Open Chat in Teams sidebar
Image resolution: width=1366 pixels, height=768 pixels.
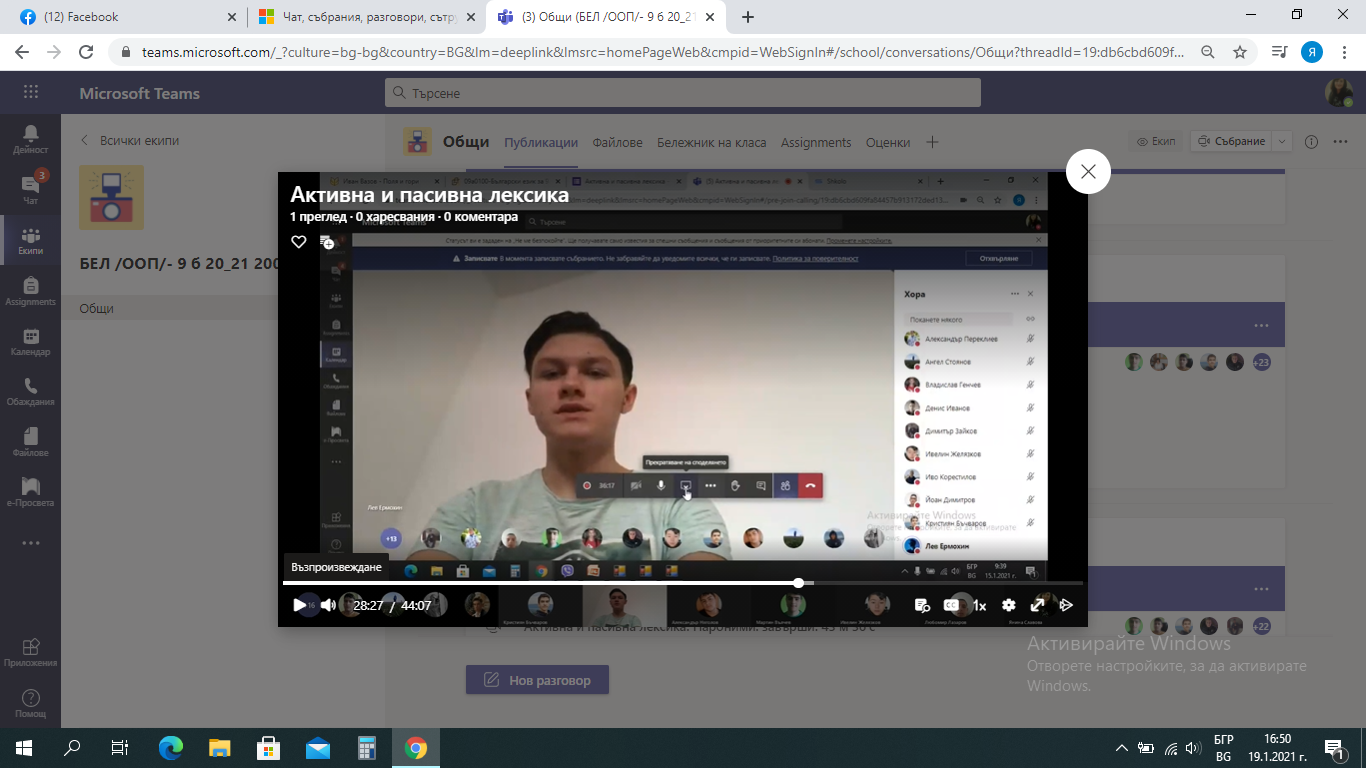point(30,189)
